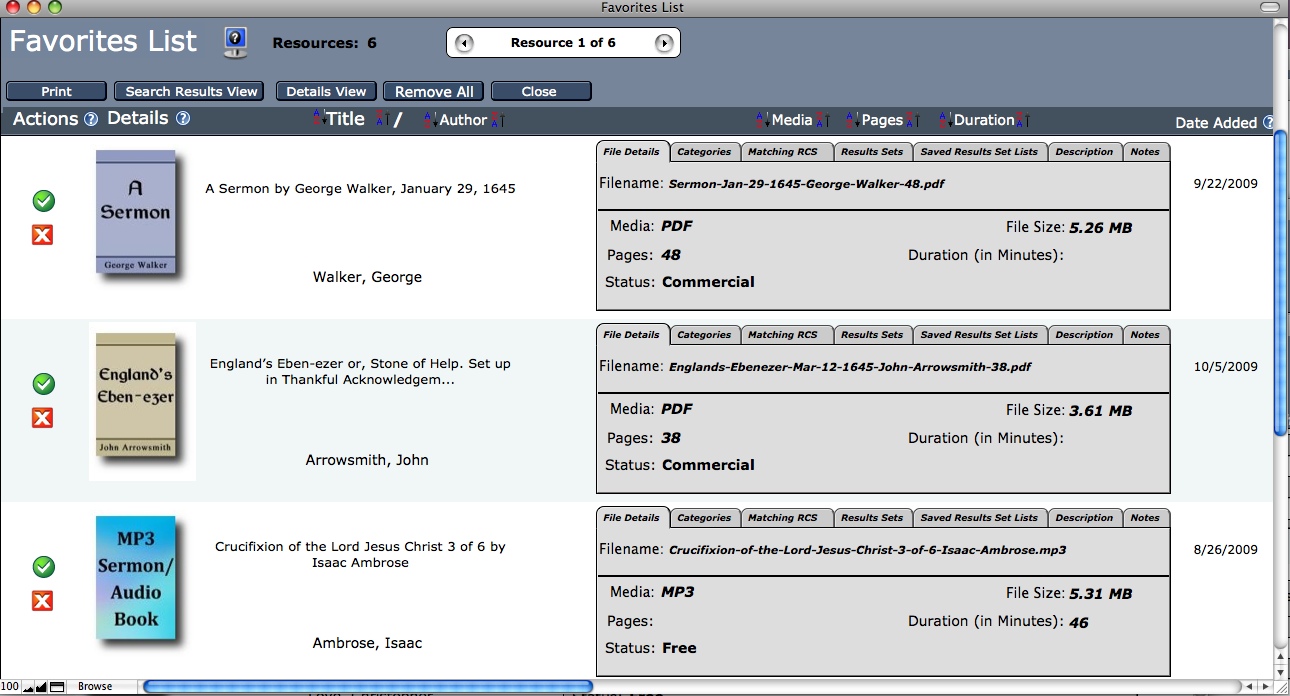
Task: Open Description tab for George Walker sermon
Action: 1084,152
